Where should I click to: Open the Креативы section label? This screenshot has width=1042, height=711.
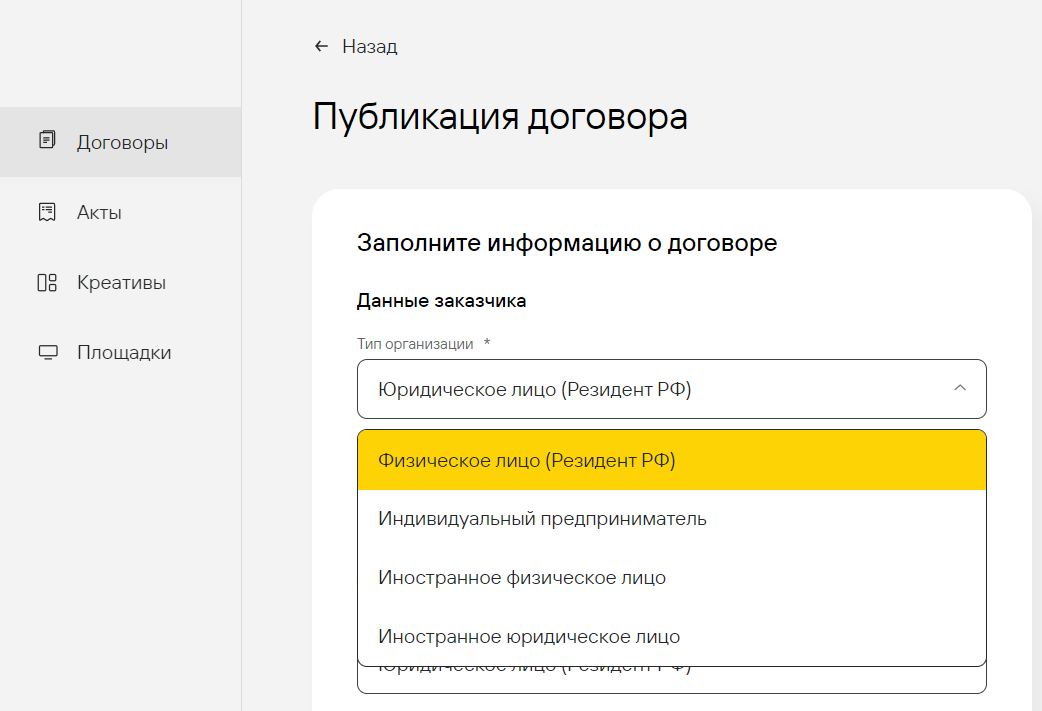(x=121, y=283)
